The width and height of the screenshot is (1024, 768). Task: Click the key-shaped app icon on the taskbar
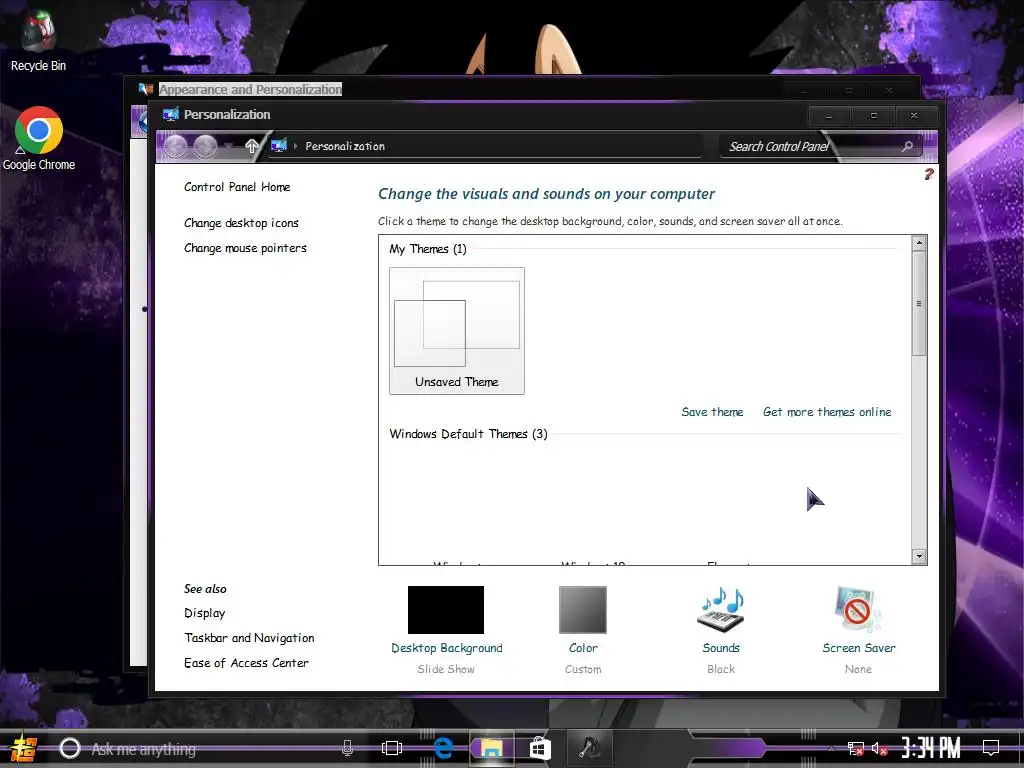click(590, 748)
